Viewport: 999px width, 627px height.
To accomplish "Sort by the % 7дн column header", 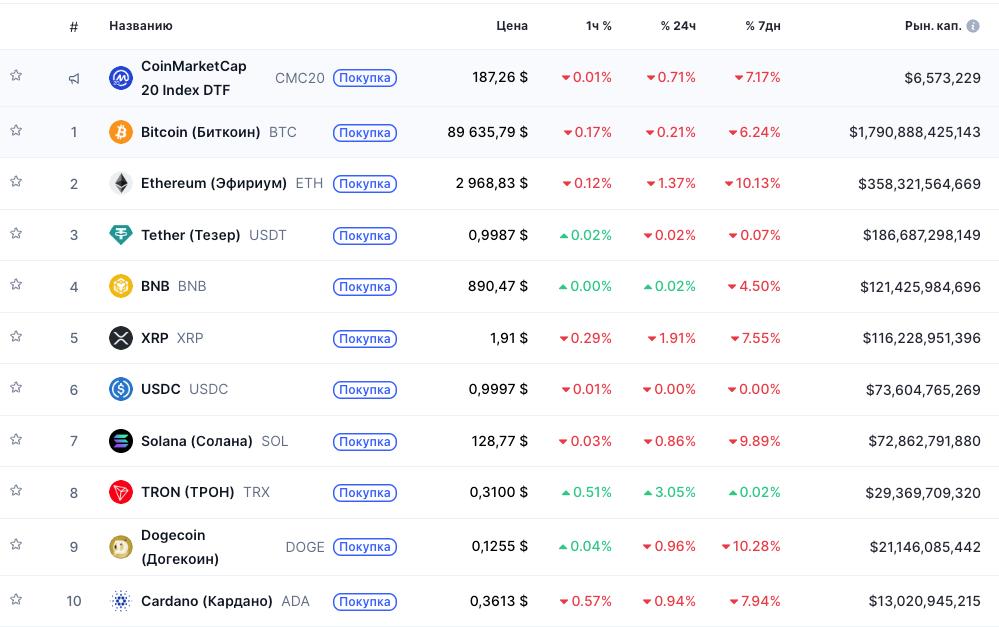I will pos(762,26).
